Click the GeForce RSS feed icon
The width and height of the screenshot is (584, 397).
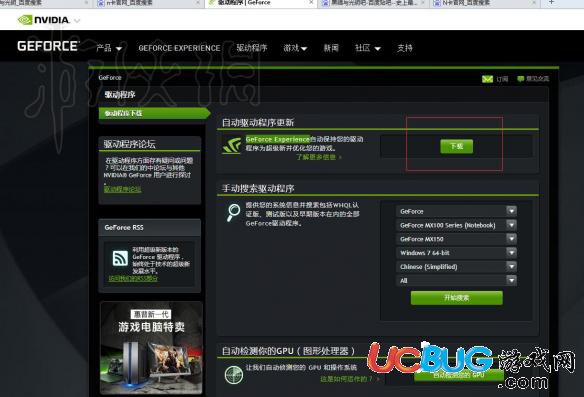pyautogui.click(x=120, y=258)
